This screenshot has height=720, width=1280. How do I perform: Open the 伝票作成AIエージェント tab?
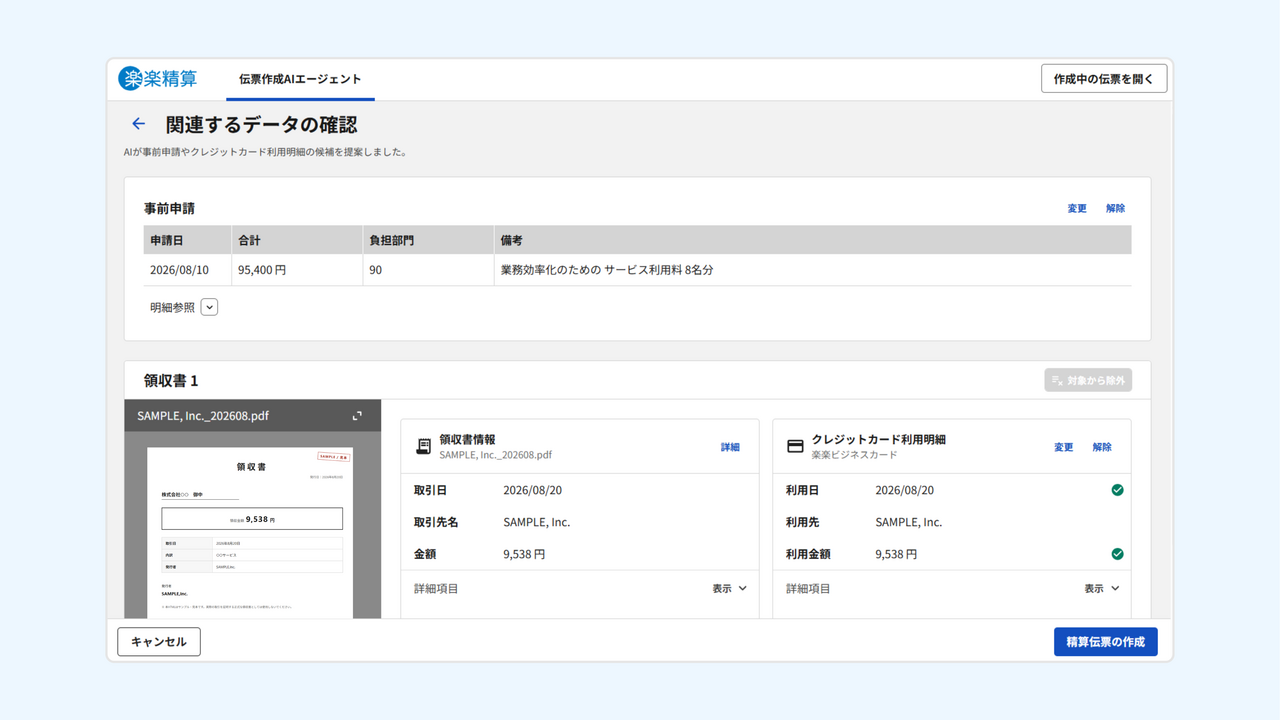300,79
